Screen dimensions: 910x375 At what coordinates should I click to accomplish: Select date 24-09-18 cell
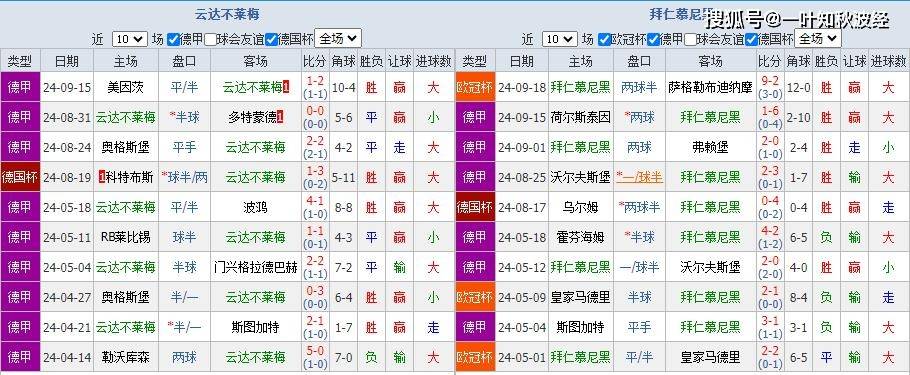point(522,88)
